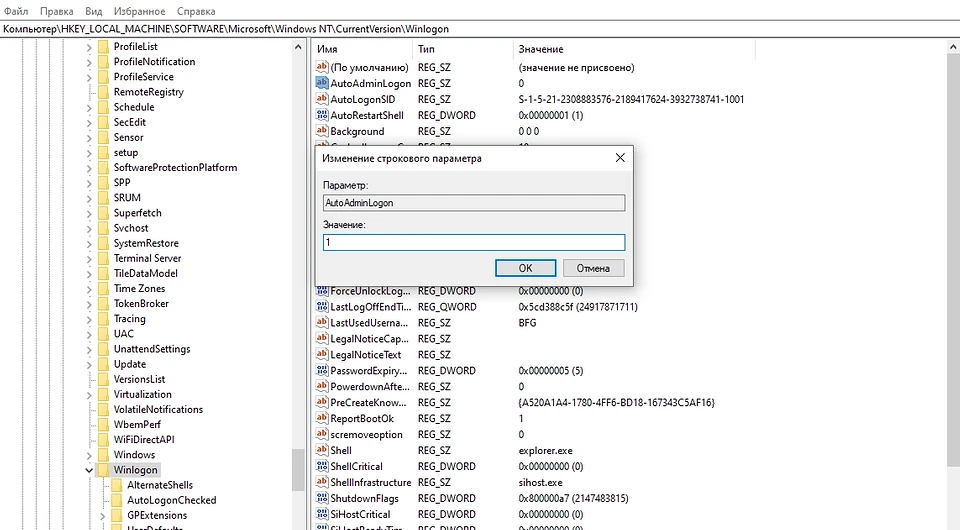The width and height of the screenshot is (960, 530).
Task: Confirm the value with OK button
Action: pos(525,268)
